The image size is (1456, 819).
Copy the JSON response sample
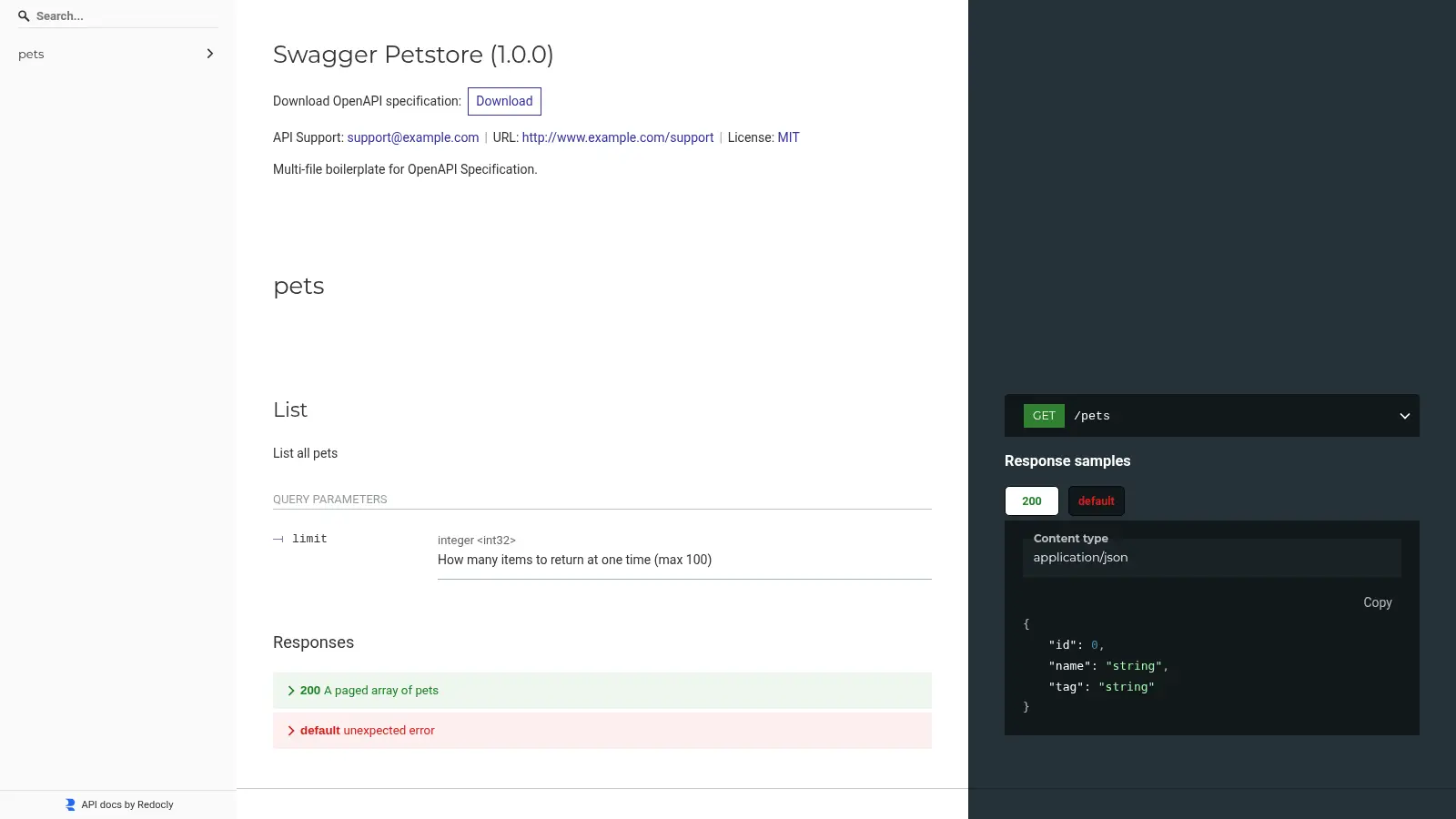(1378, 602)
